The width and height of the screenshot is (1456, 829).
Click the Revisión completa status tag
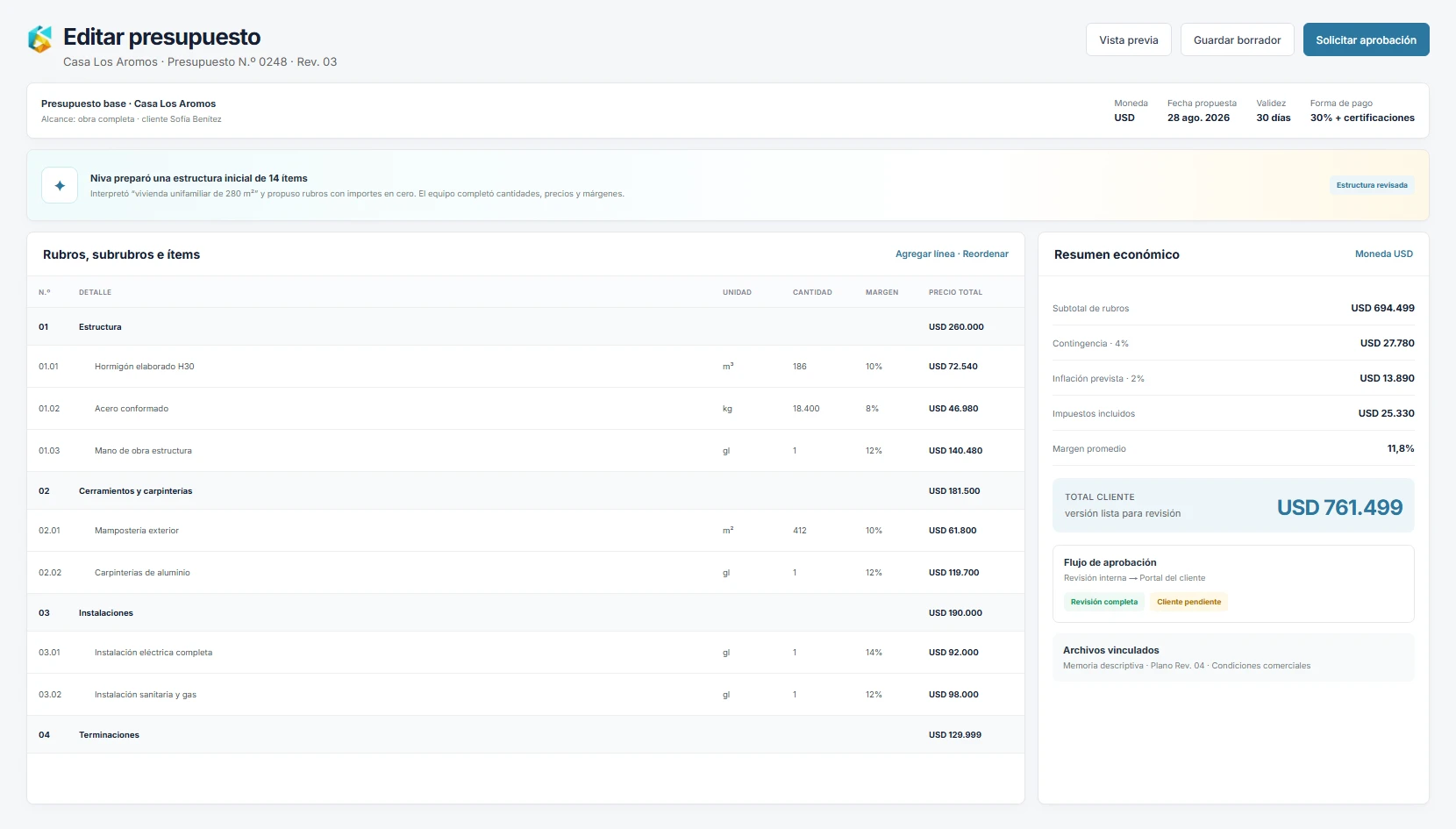pos(1103,602)
